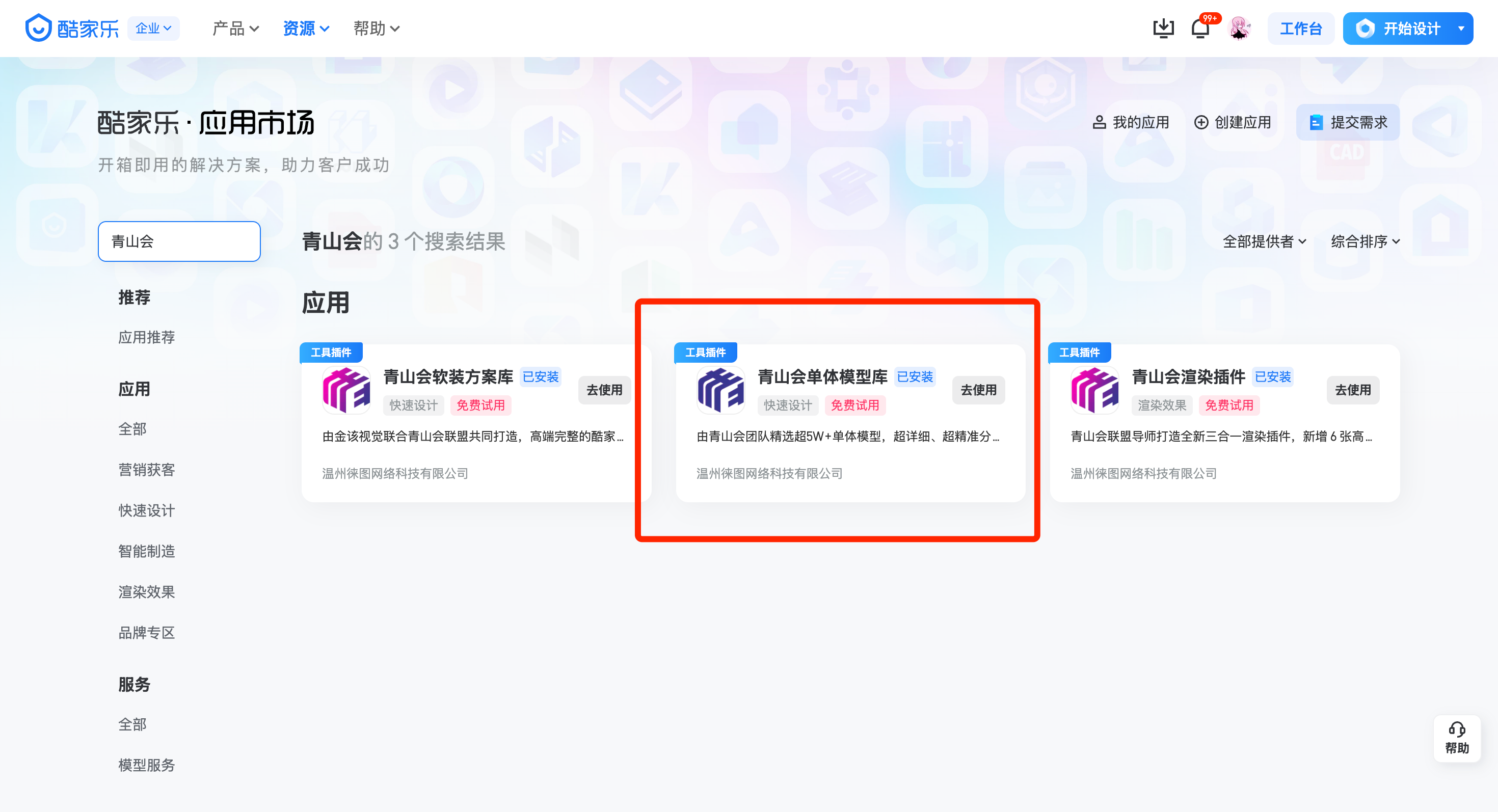Screen dimensions: 1498x812
Task: Click 青山会渲染插件 app icon
Action: click(1094, 390)
